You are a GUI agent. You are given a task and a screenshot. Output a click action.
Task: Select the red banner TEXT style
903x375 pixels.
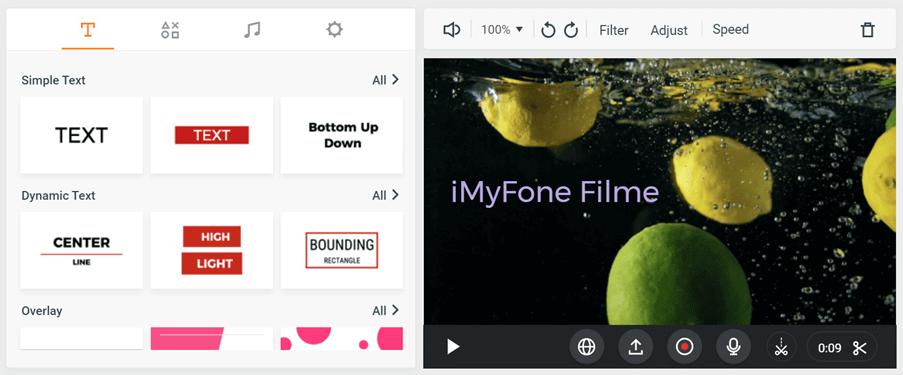pyautogui.click(x=211, y=135)
